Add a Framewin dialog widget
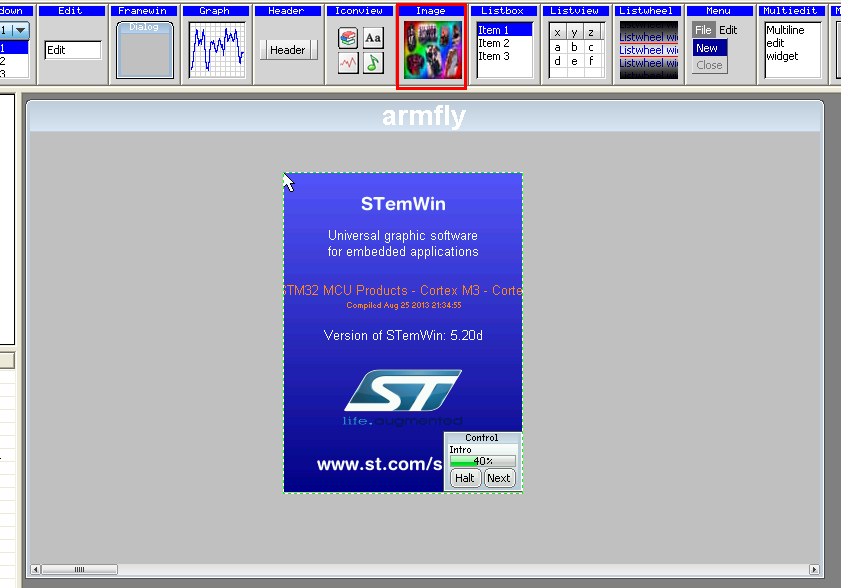841x588 pixels. click(144, 45)
